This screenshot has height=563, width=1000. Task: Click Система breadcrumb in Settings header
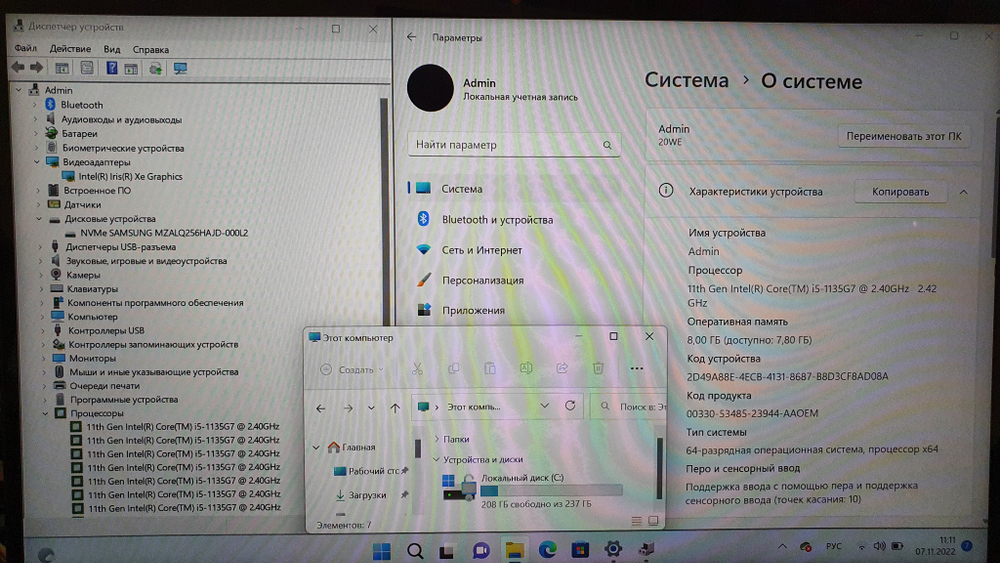[x=686, y=80]
